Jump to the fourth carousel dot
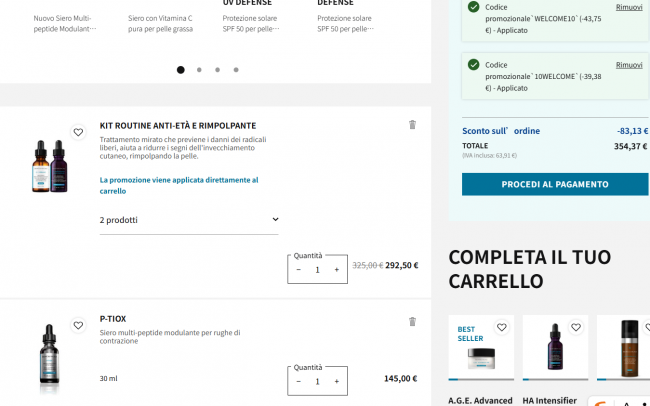The image size is (650, 406). pos(236,70)
